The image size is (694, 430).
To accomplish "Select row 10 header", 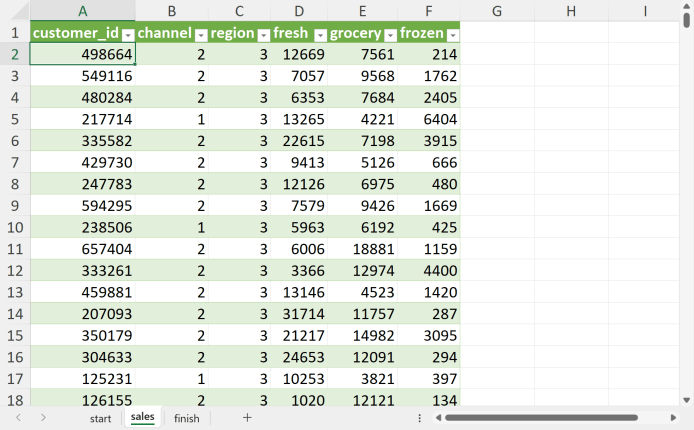I will [x=15, y=227].
